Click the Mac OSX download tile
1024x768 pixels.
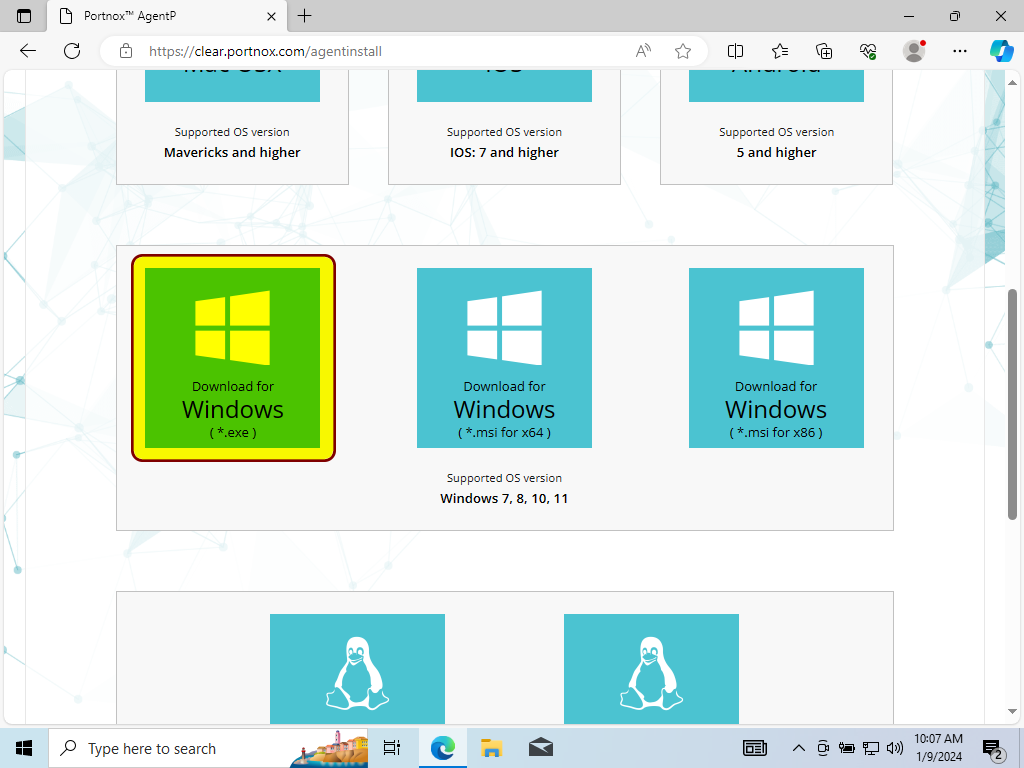(232, 86)
